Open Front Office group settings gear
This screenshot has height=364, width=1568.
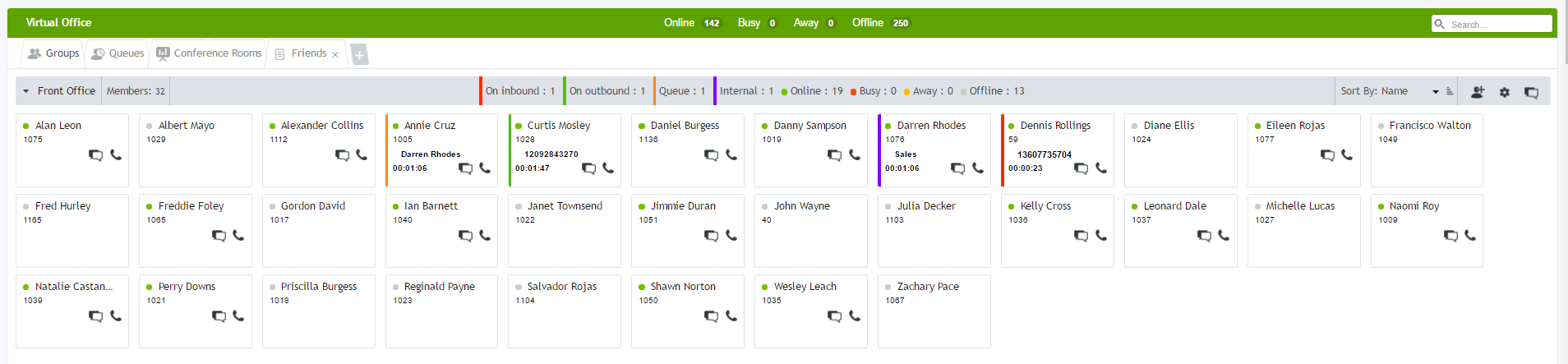click(1505, 92)
